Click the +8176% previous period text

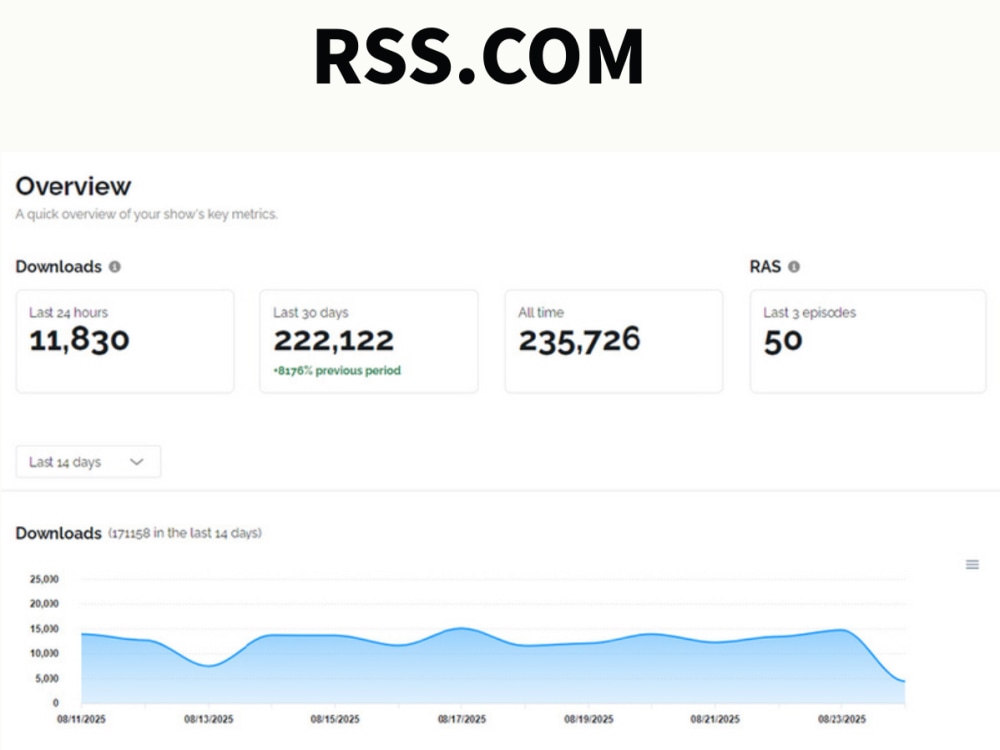(x=337, y=371)
